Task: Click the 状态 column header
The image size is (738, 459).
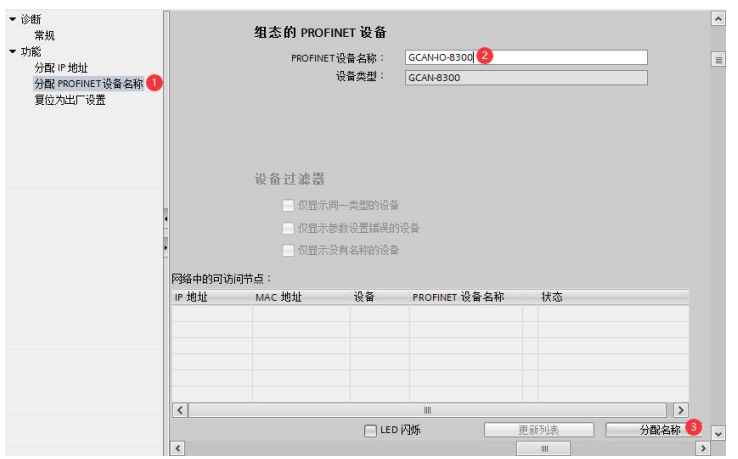Action: (613, 297)
